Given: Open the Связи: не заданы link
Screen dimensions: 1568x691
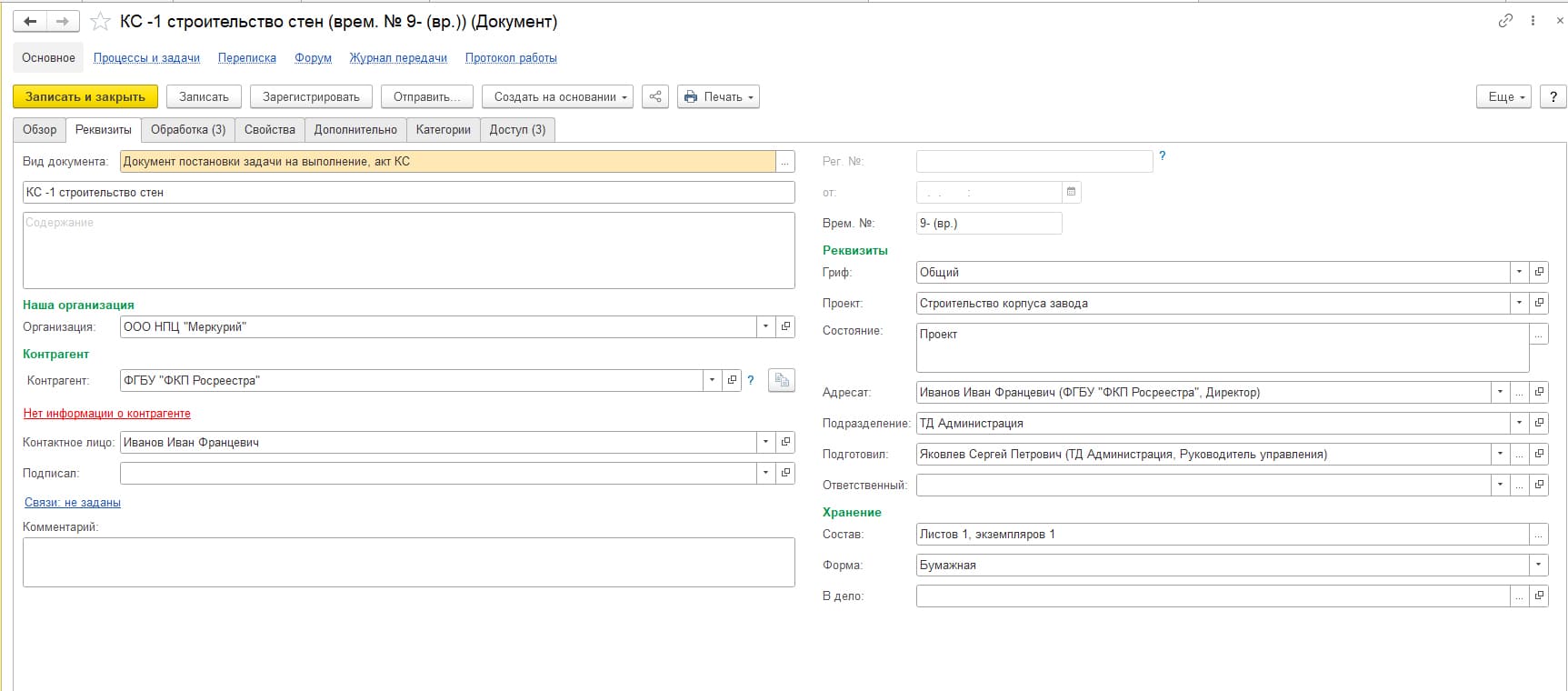Looking at the screenshot, I should coord(73,502).
